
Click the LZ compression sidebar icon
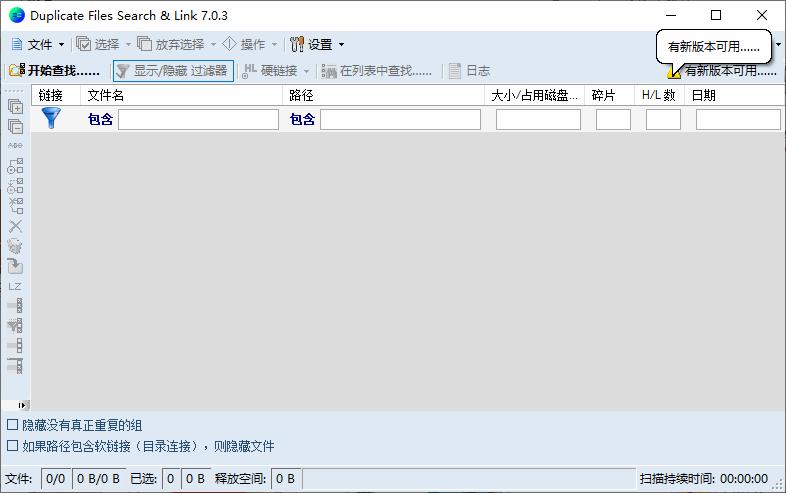point(15,286)
